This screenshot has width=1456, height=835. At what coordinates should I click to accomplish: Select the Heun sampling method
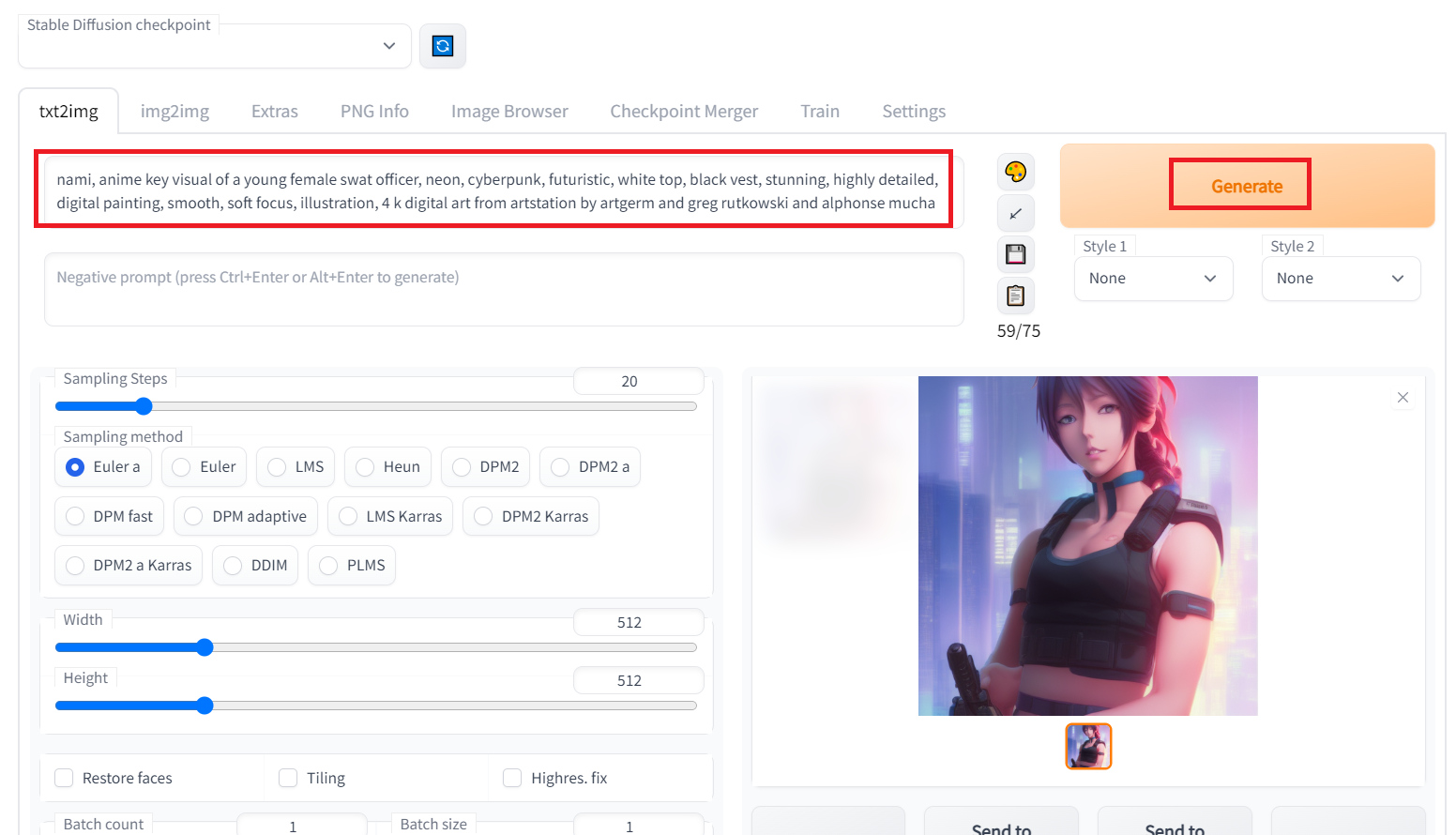(387, 466)
